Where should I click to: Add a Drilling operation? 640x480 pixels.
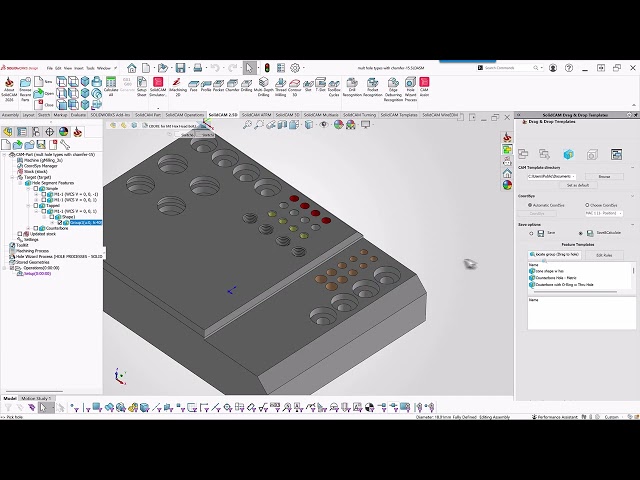247,86
